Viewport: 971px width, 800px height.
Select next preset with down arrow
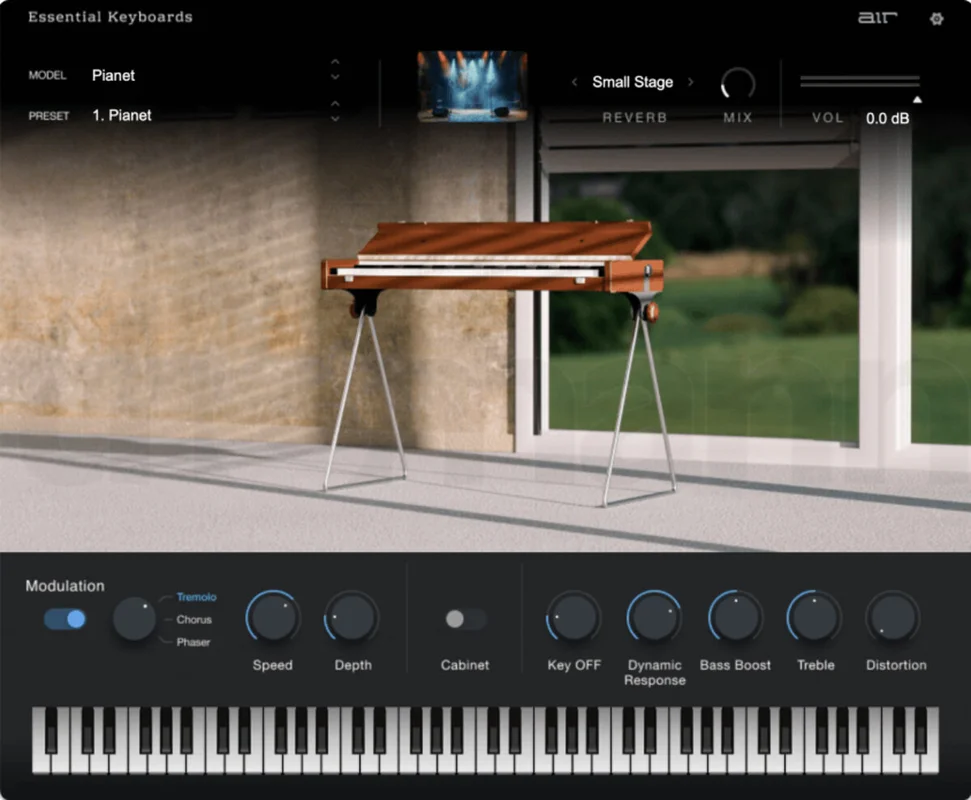335,118
